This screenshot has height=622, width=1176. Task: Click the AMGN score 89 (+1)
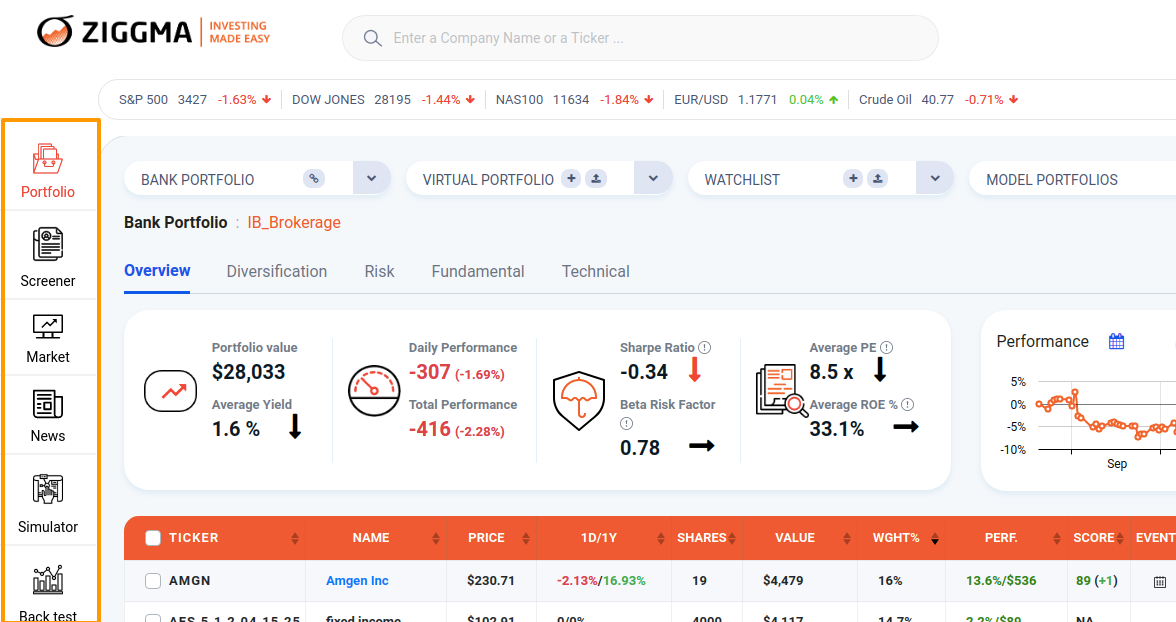coord(1096,581)
